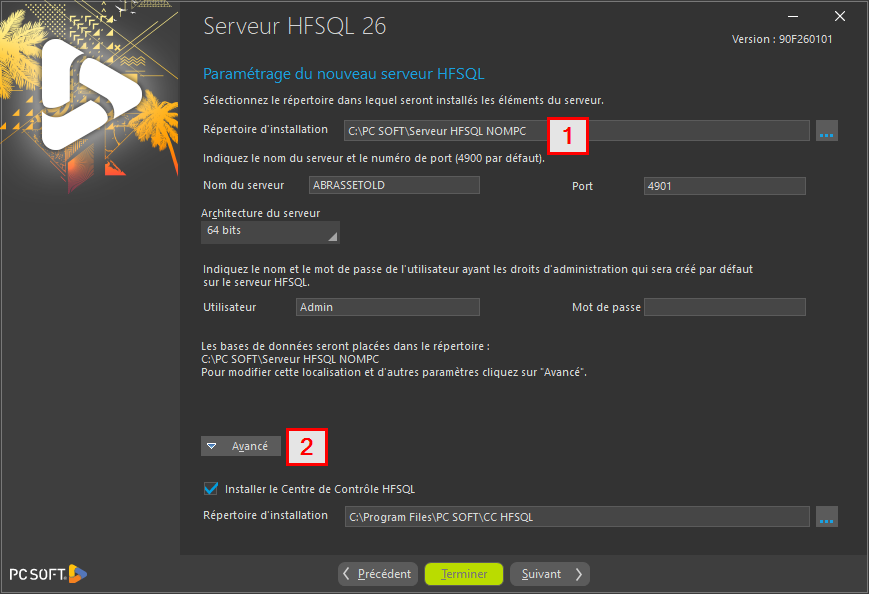Focus the Nom du serveur field
This screenshot has height=594, width=869.
point(394,185)
